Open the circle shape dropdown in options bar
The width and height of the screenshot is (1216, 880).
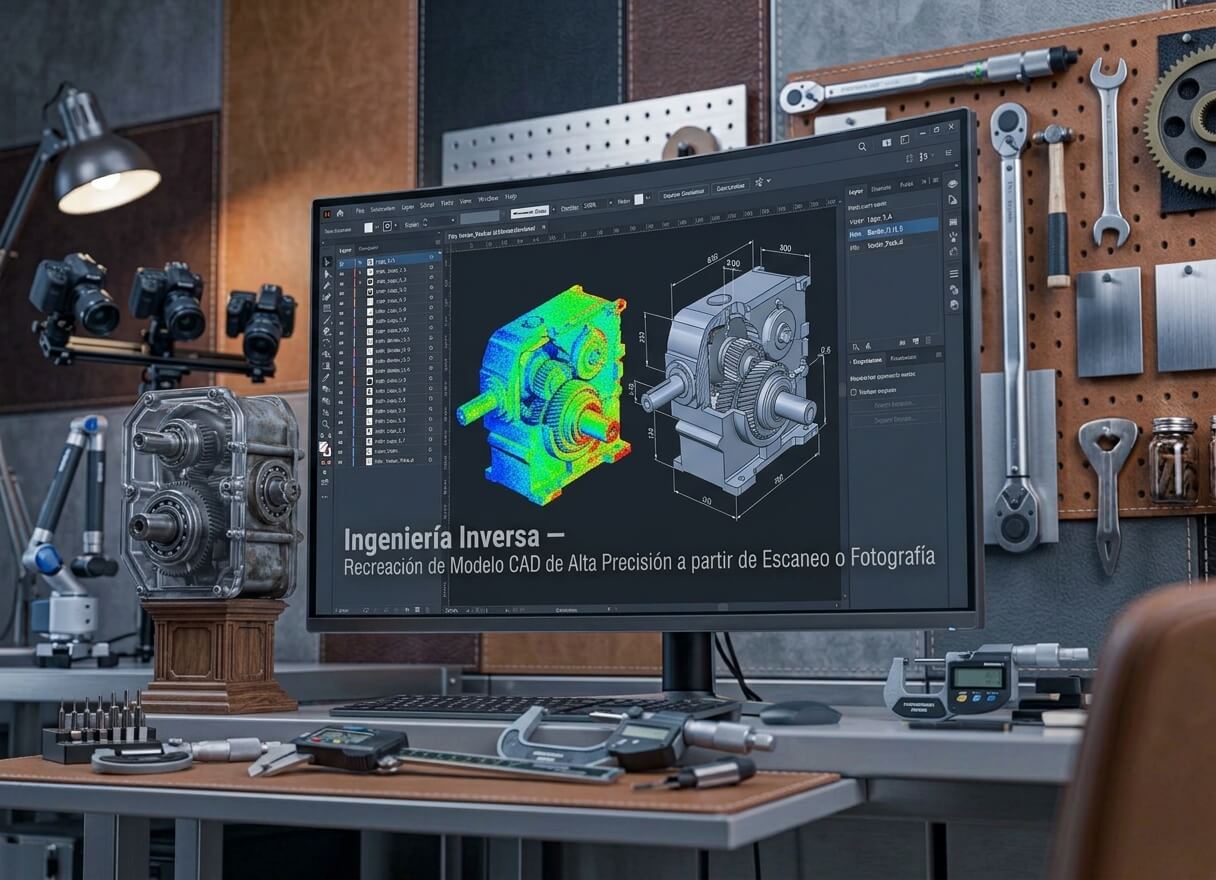tap(388, 226)
